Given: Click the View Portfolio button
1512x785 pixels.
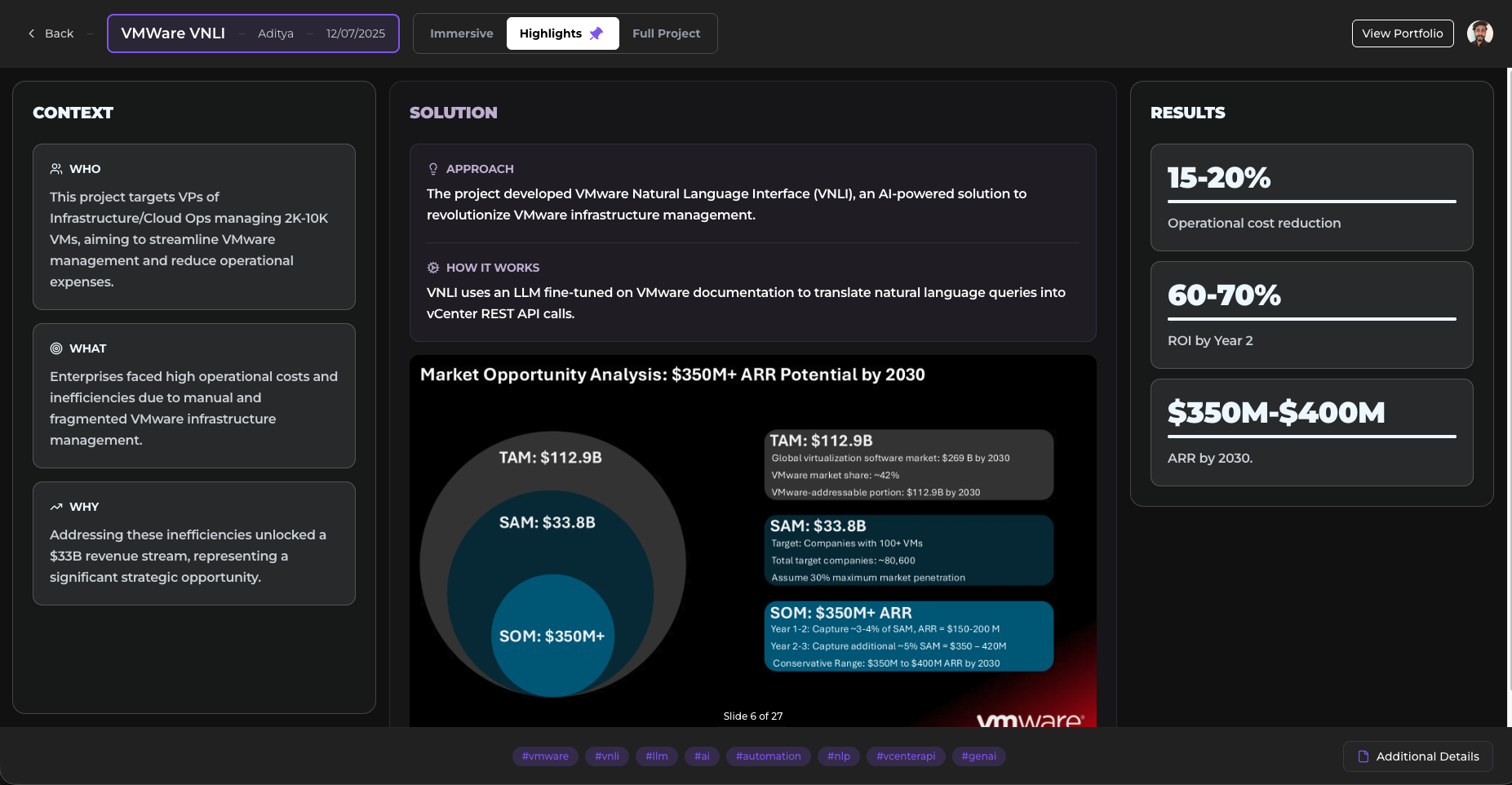Looking at the screenshot, I should click(x=1403, y=33).
